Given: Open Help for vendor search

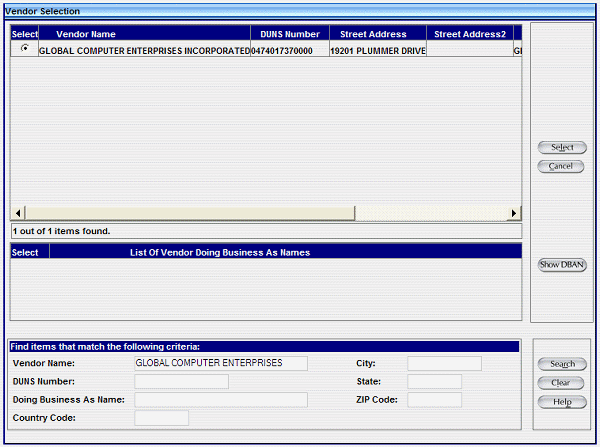Looking at the screenshot, I should coord(562,402).
